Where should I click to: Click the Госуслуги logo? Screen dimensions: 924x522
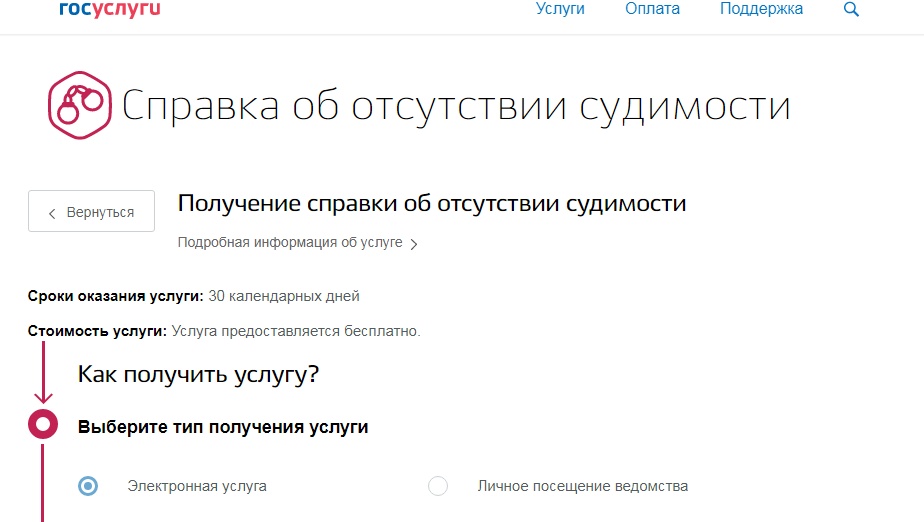click(x=110, y=9)
